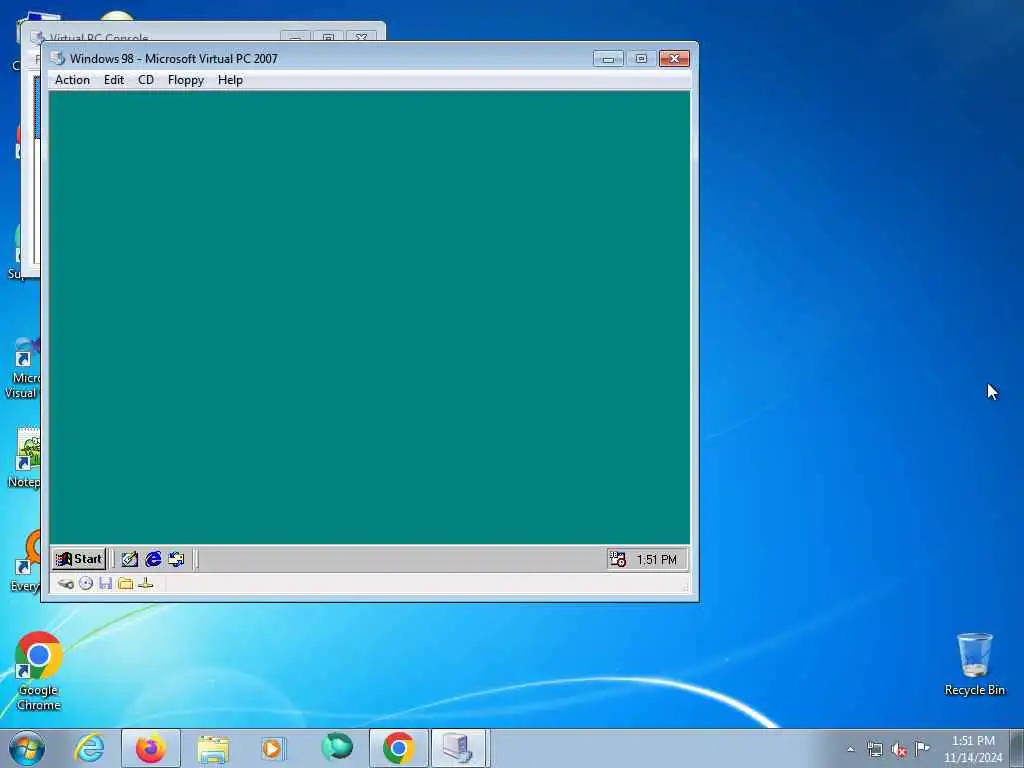This screenshot has width=1024, height=768.
Task: Click the muted volume tray icon
Action: 899,750
